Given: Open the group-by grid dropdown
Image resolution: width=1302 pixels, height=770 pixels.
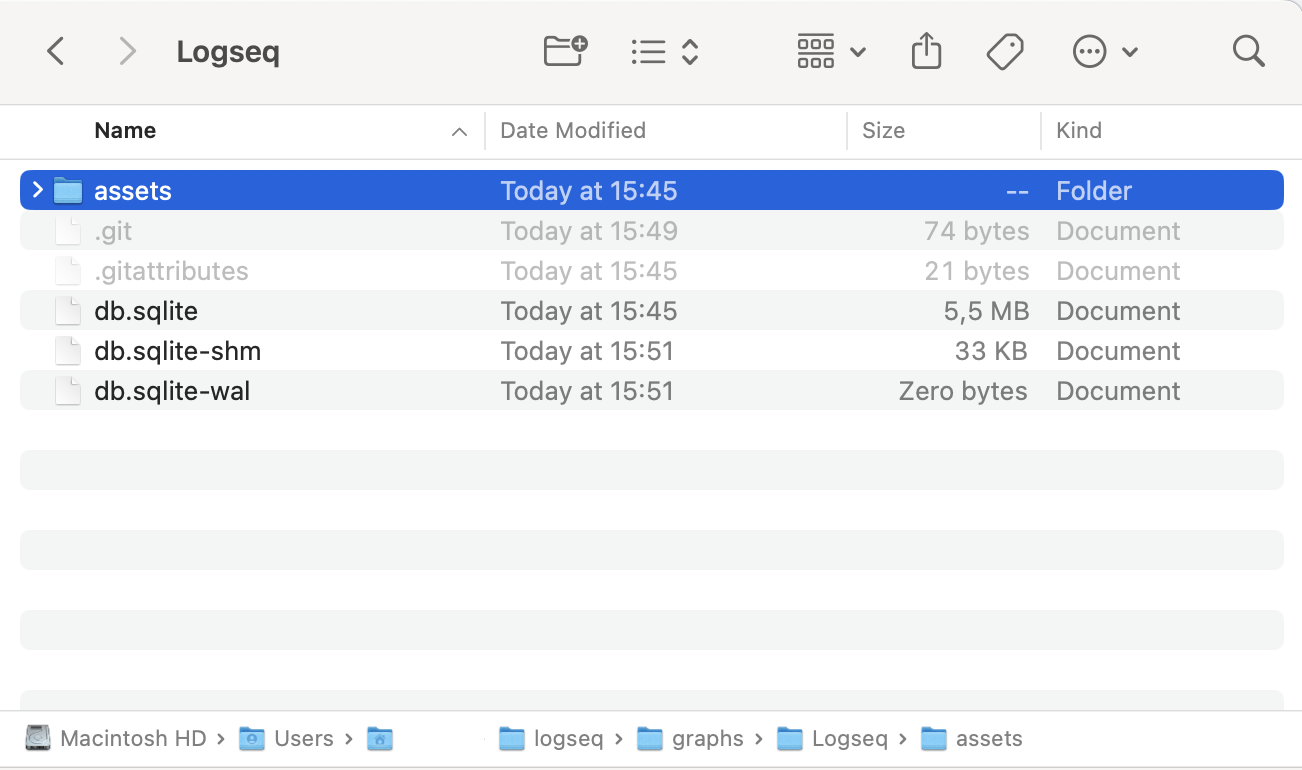Looking at the screenshot, I should point(831,51).
